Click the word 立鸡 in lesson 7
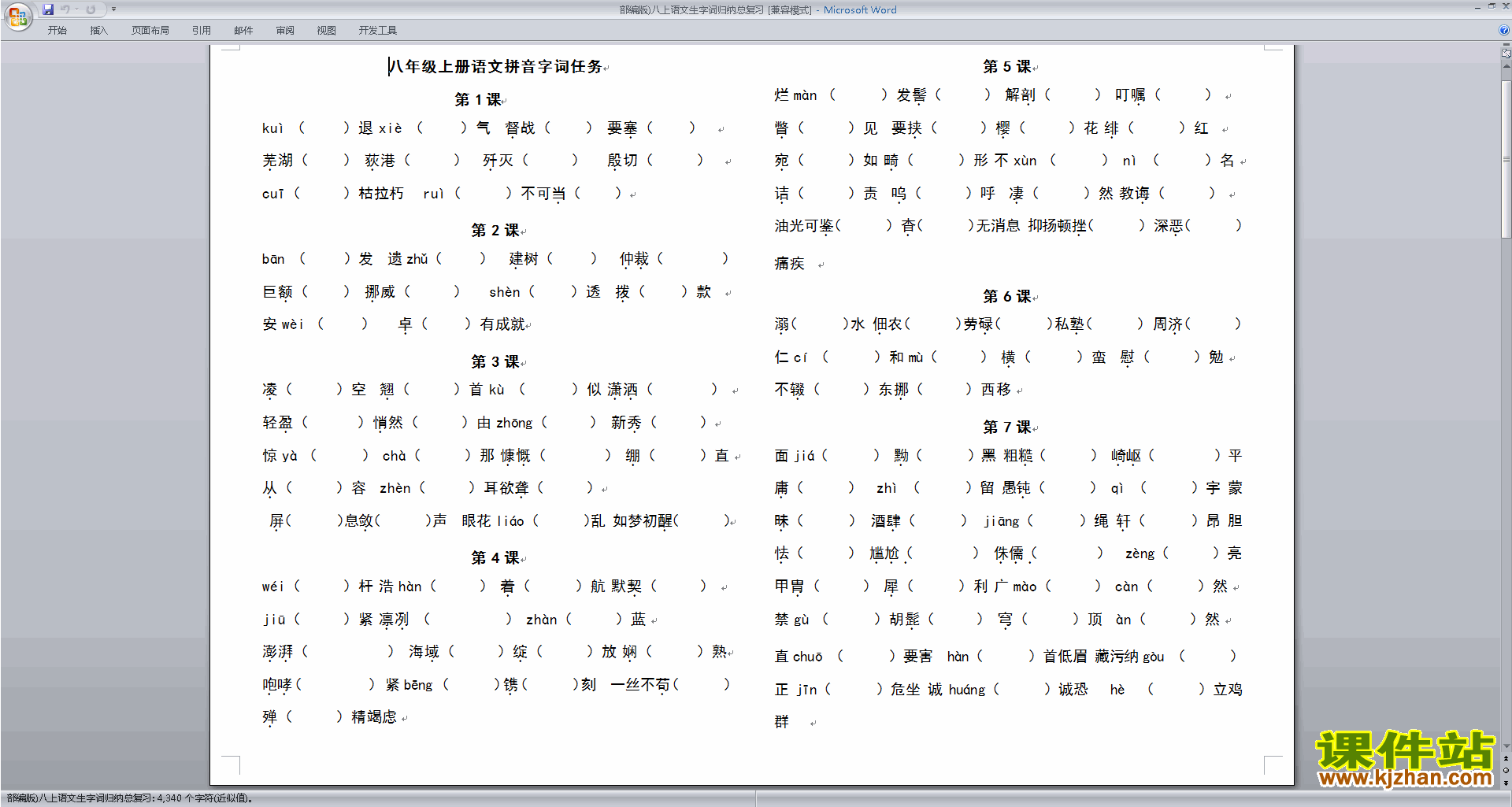The height and width of the screenshot is (807, 1512). pyautogui.click(x=1228, y=690)
